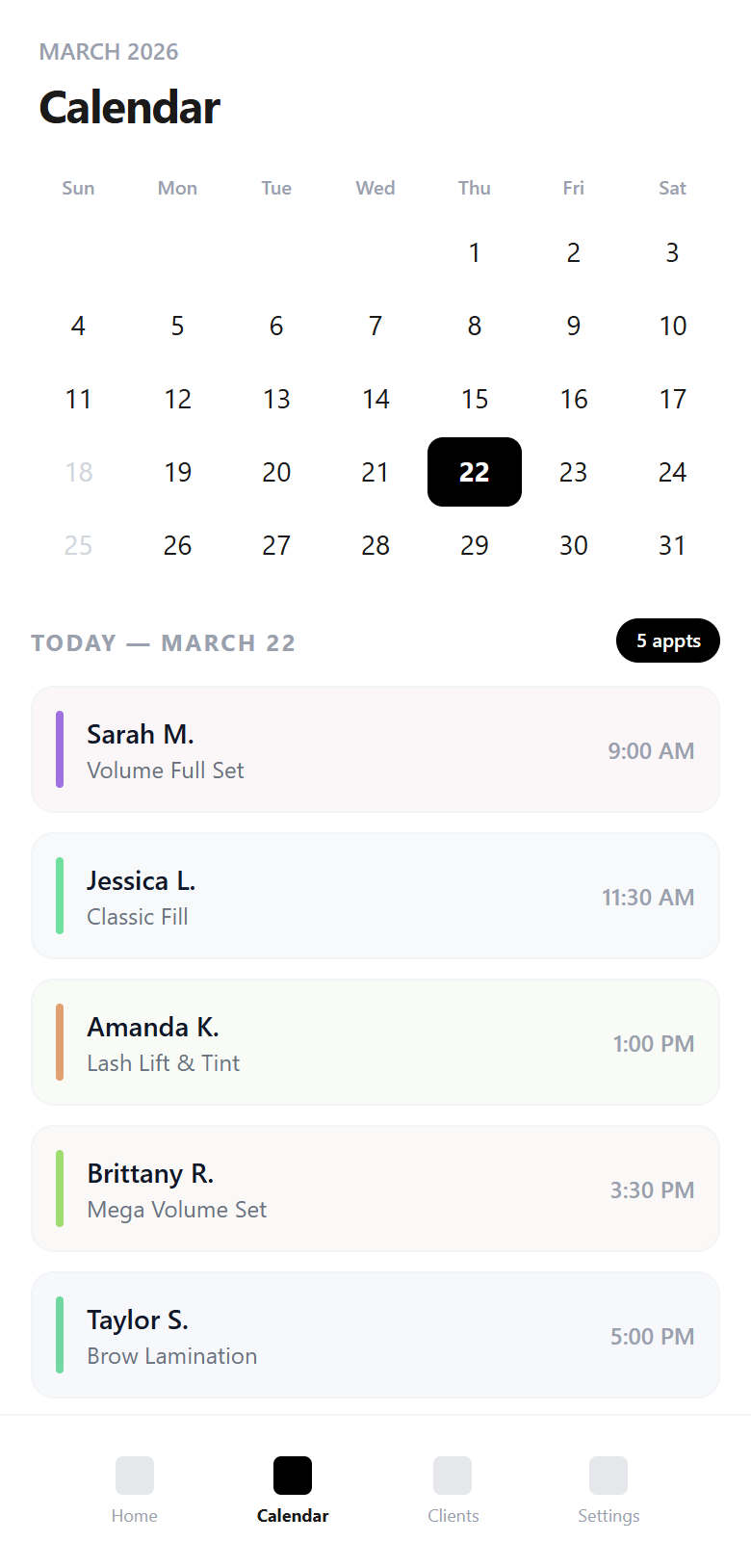This screenshot has width=751, height=1568.
Task: Tap the Settings tab label
Action: [609, 1516]
